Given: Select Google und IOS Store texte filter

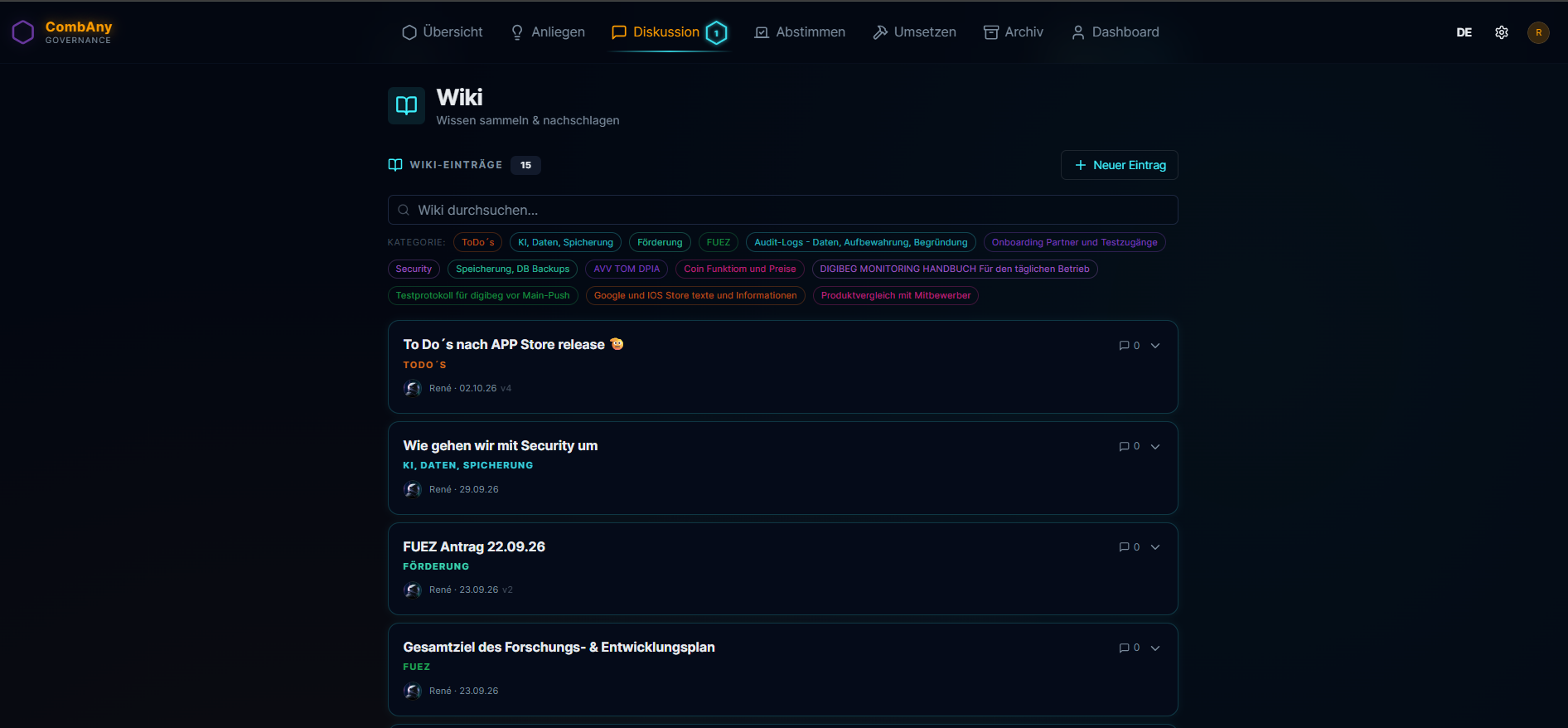Looking at the screenshot, I should (695, 296).
